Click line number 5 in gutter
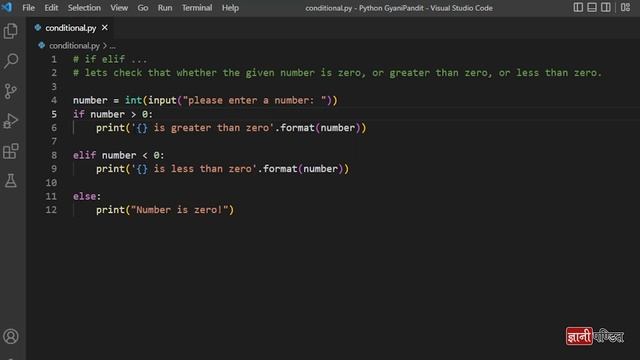Screen dimensions: 640x360 [54, 114]
